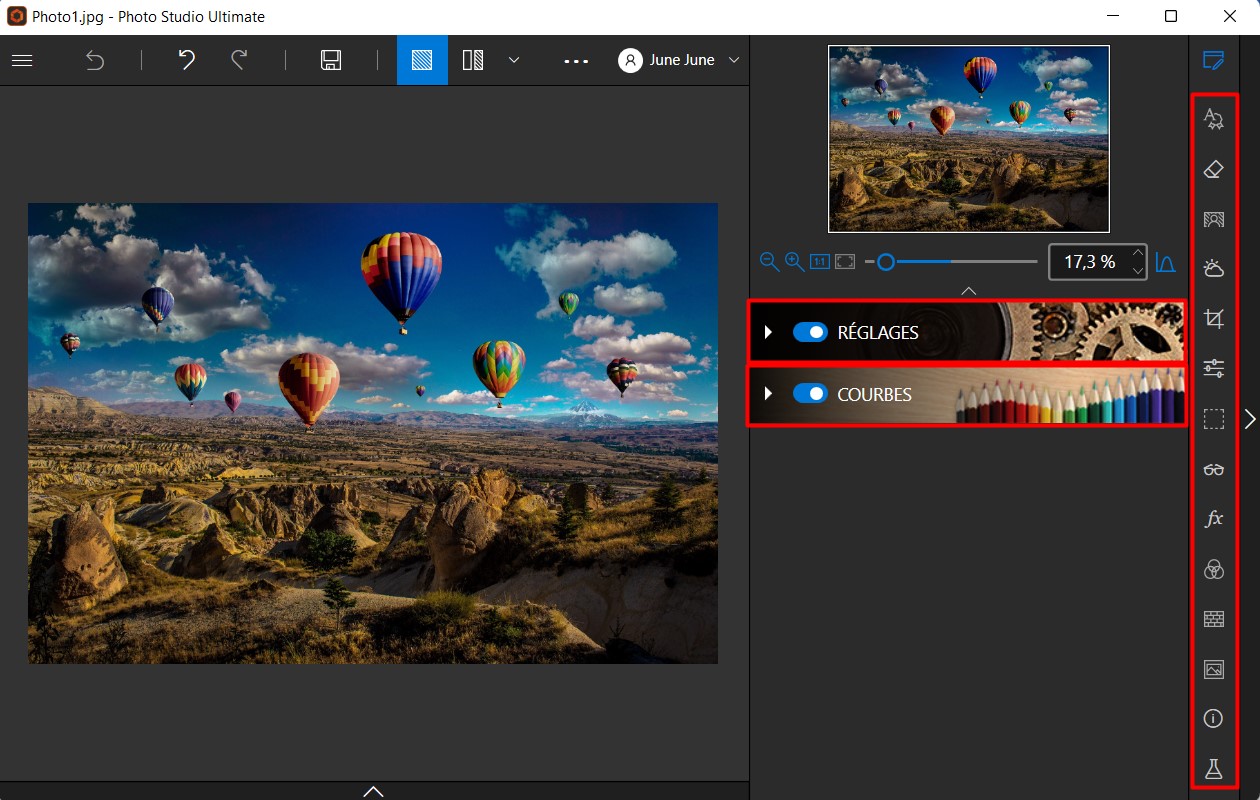1260x800 pixels.
Task: Select the Eraser tool
Action: click(x=1214, y=170)
